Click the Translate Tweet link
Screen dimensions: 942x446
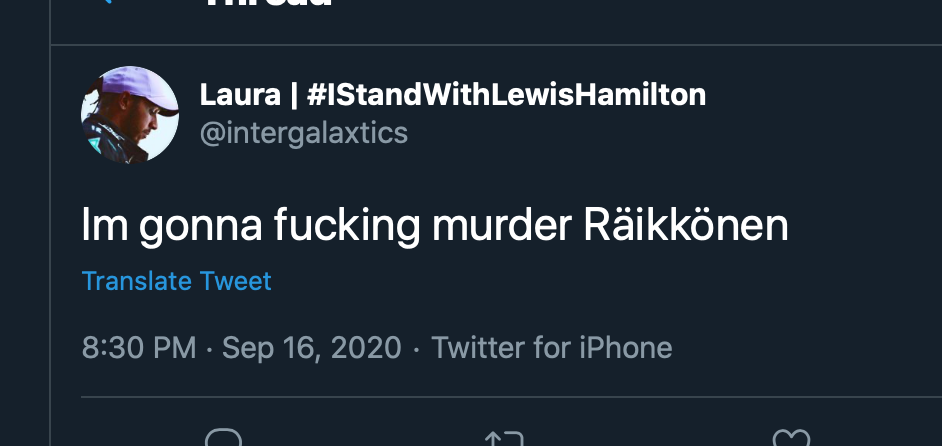tap(177, 281)
